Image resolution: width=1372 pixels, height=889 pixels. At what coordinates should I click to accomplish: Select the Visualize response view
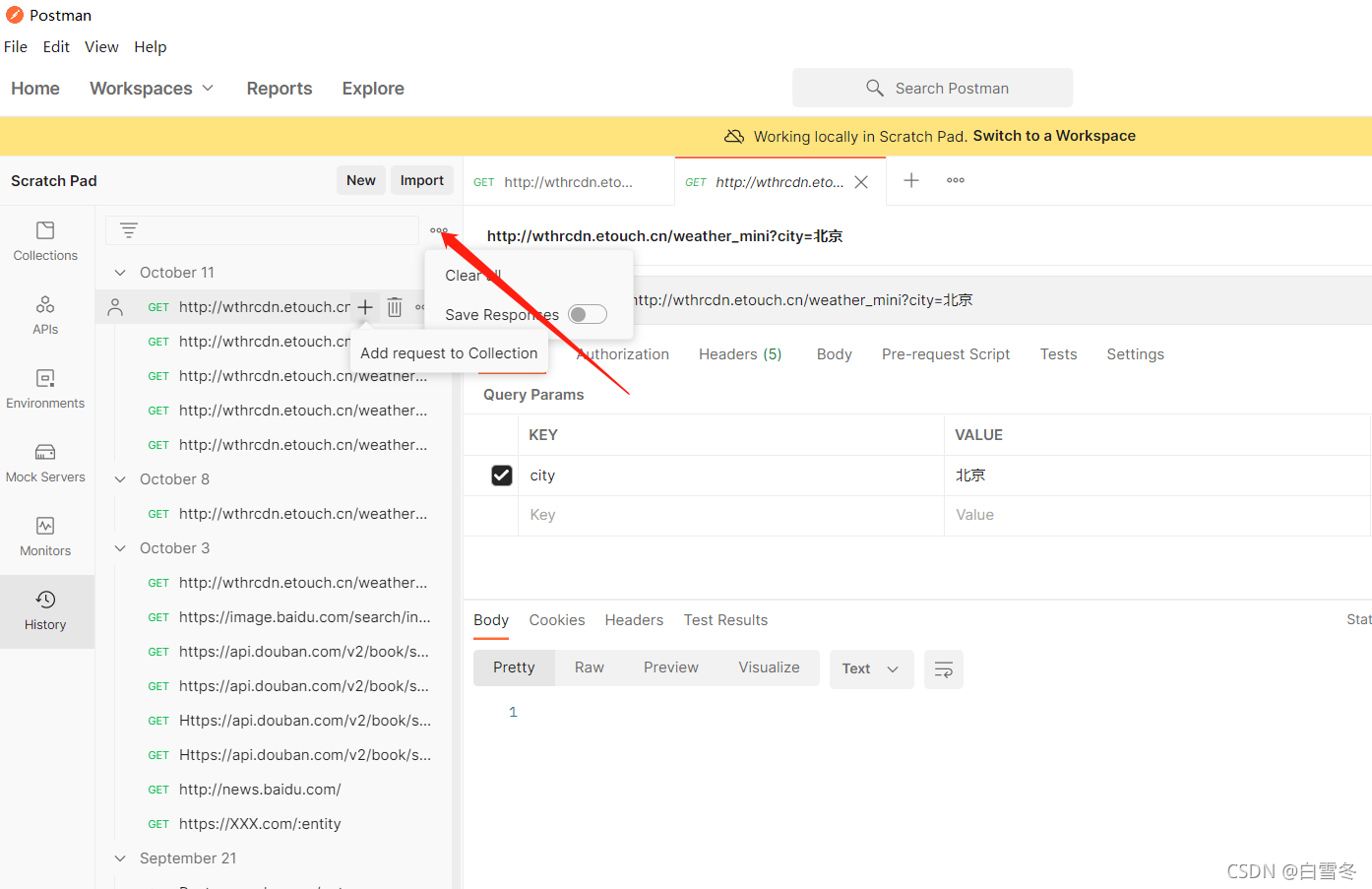click(x=769, y=667)
